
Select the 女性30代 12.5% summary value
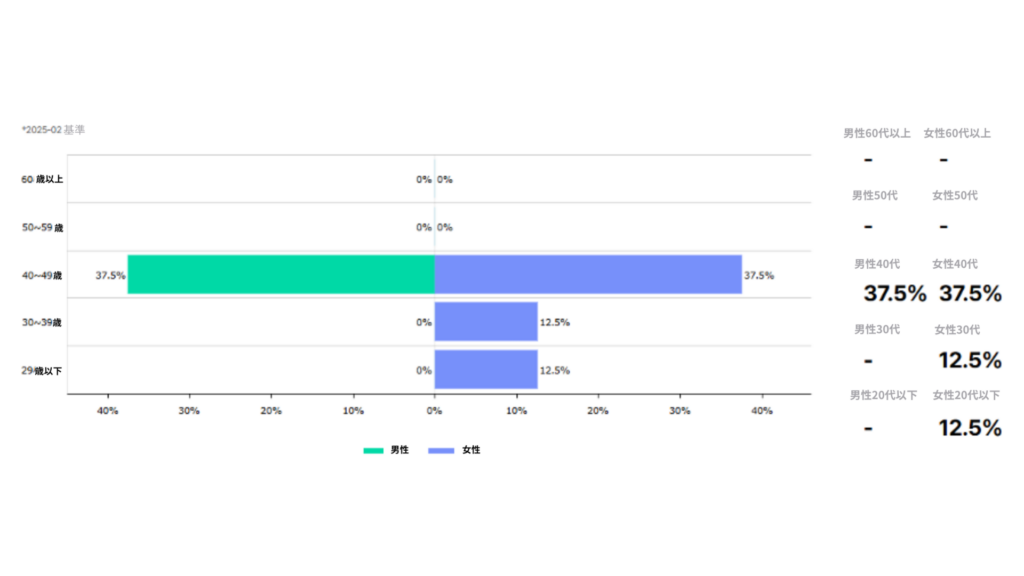pos(970,360)
